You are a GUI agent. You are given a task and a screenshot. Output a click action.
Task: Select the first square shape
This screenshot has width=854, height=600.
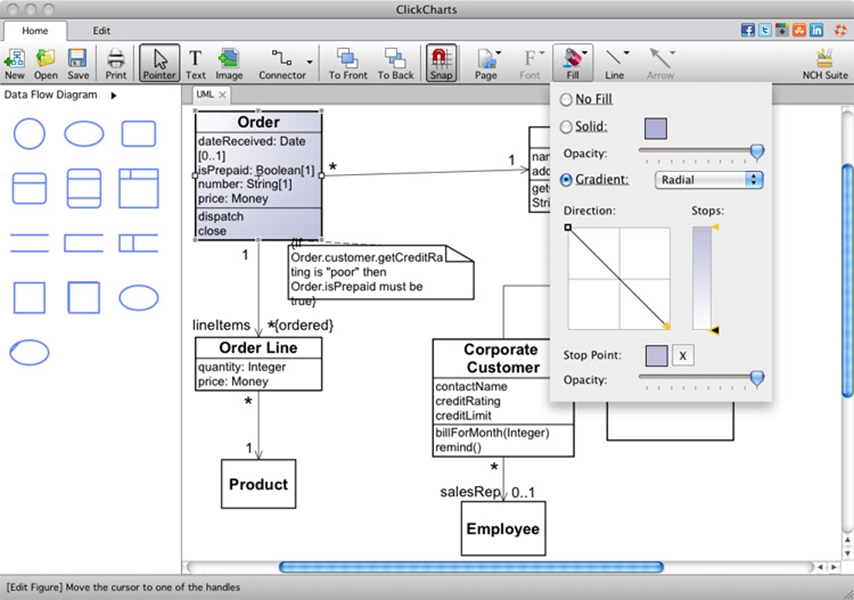pos(29,297)
